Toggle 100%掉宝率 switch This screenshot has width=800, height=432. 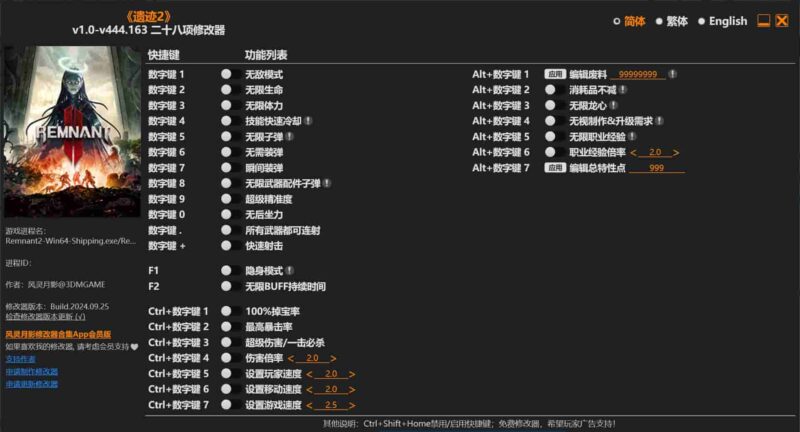pos(230,311)
